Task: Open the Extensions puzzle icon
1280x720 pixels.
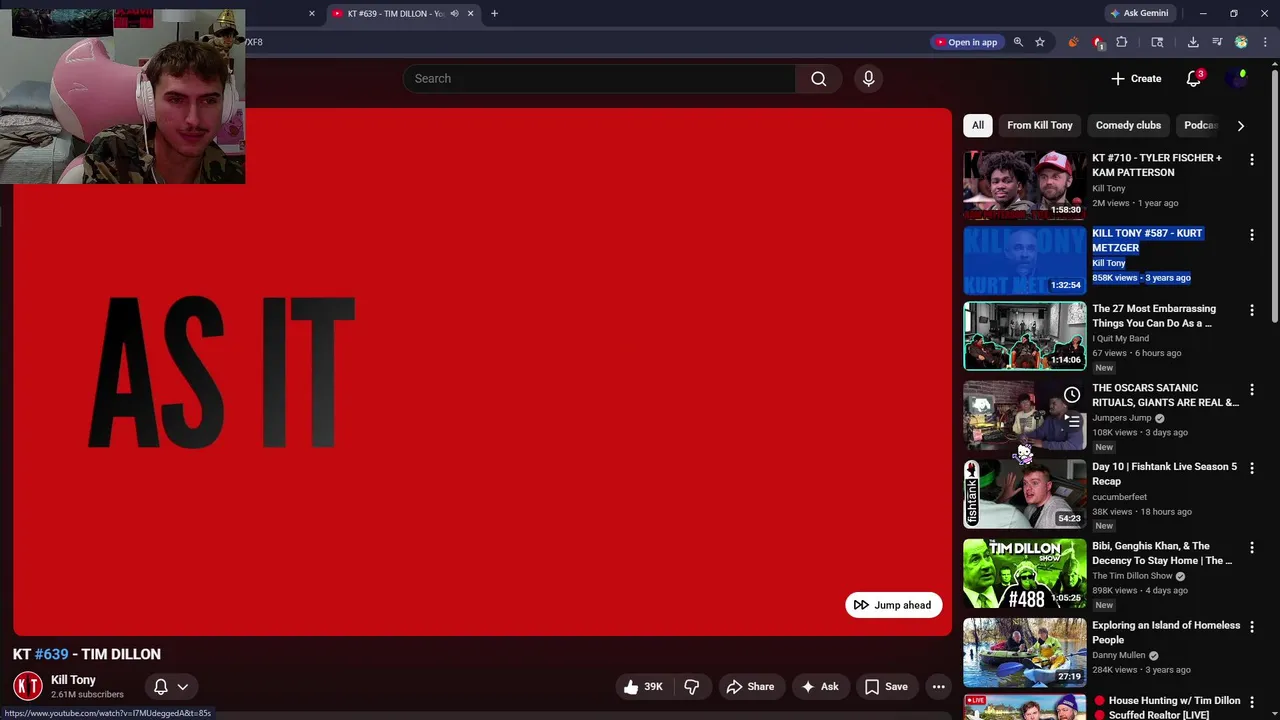Action: click(x=1121, y=42)
